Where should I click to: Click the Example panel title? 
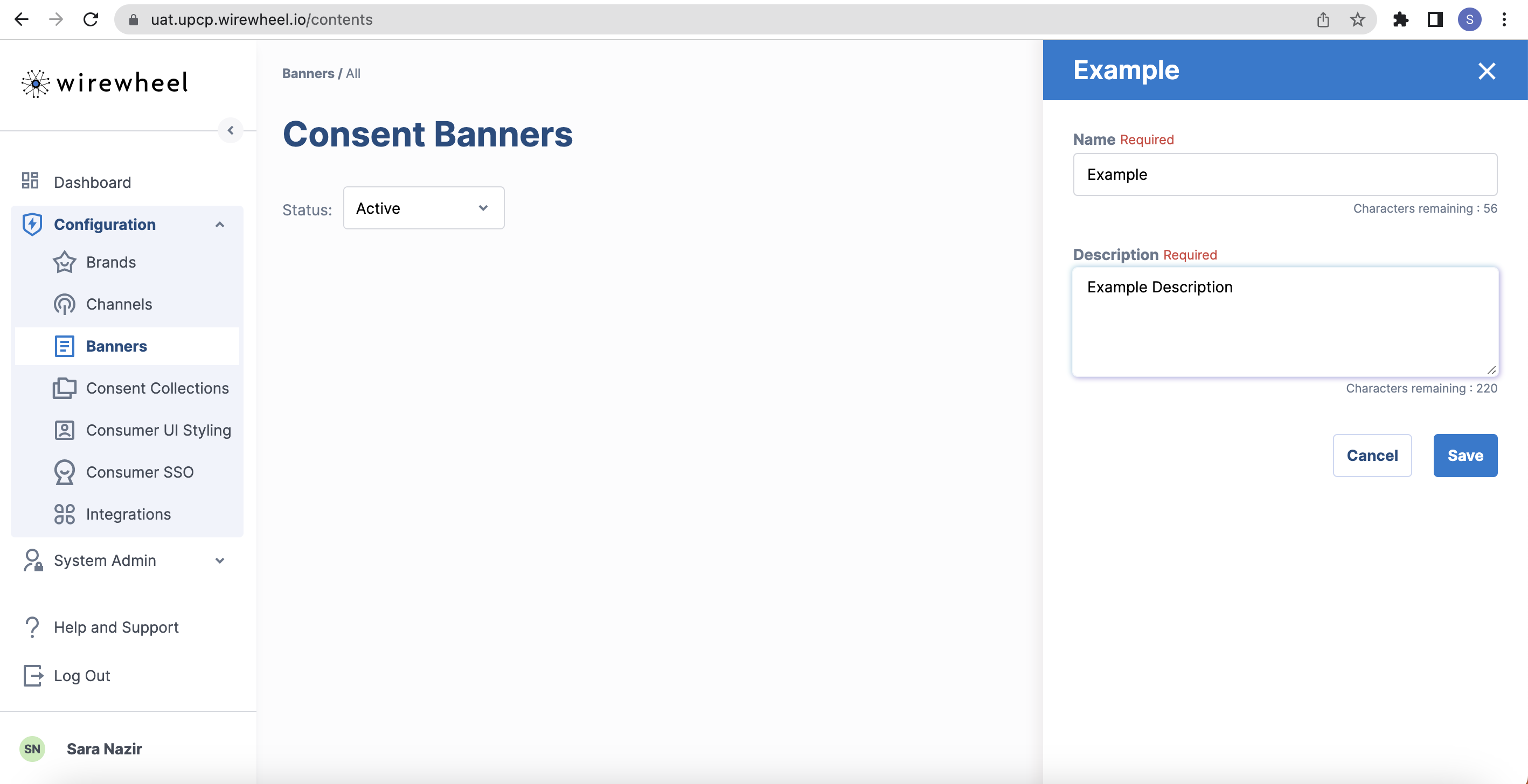coord(1126,70)
